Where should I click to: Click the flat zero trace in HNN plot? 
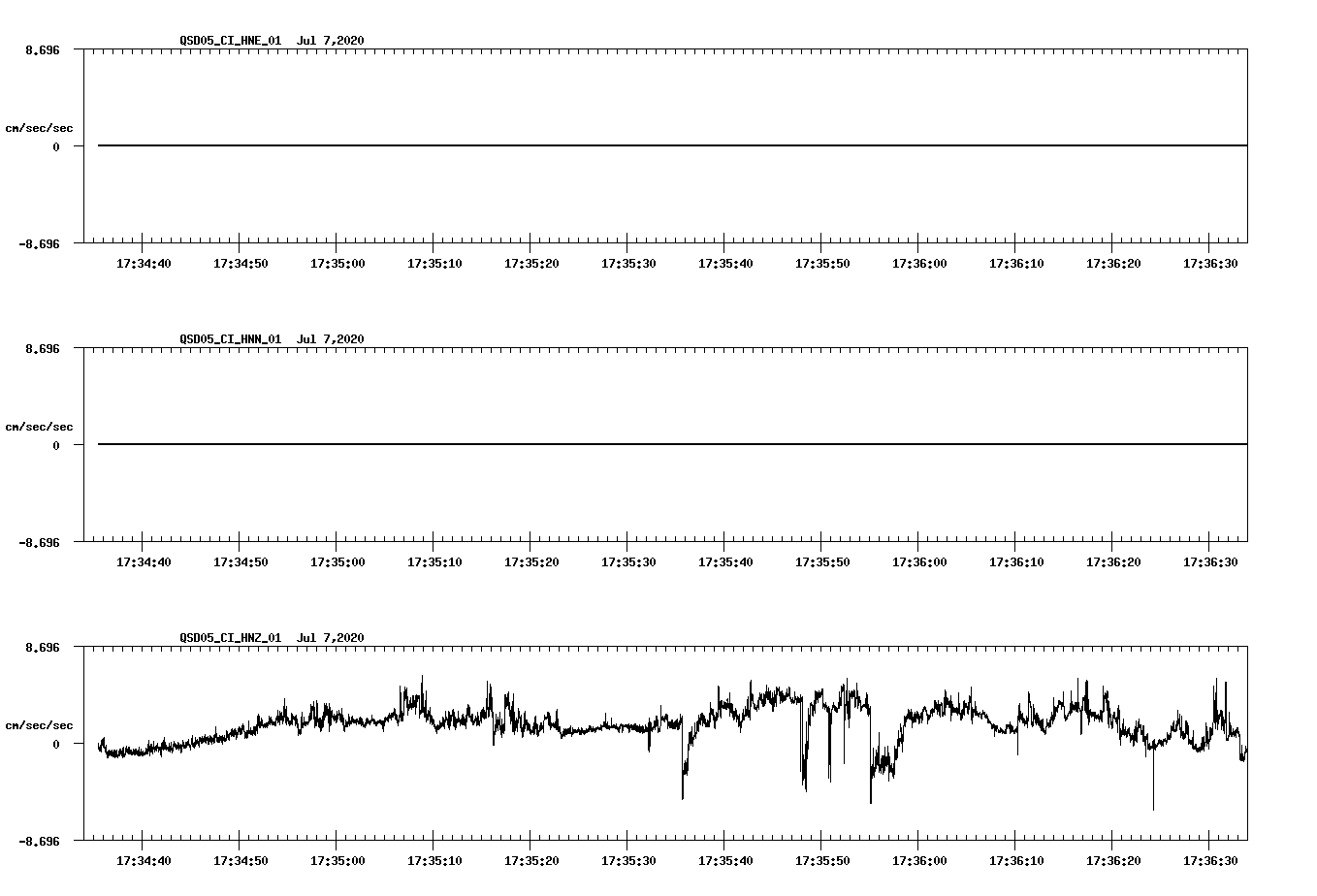(672, 444)
